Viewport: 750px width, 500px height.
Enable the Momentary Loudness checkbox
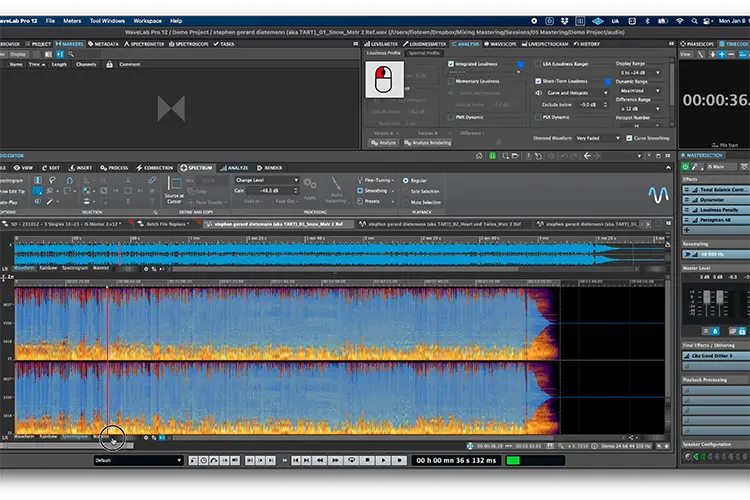(x=451, y=81)
